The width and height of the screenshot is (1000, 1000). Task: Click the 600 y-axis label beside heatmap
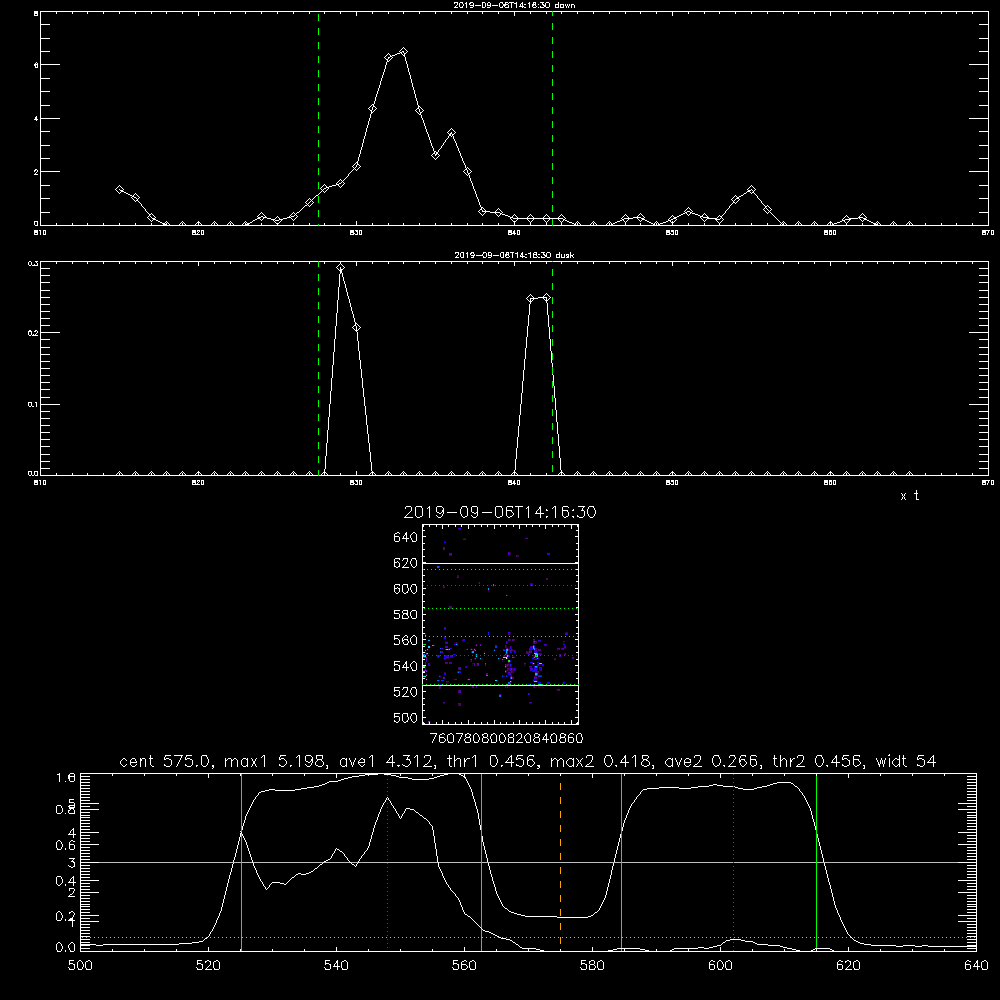pyautogui.click(x=405, y=589)
